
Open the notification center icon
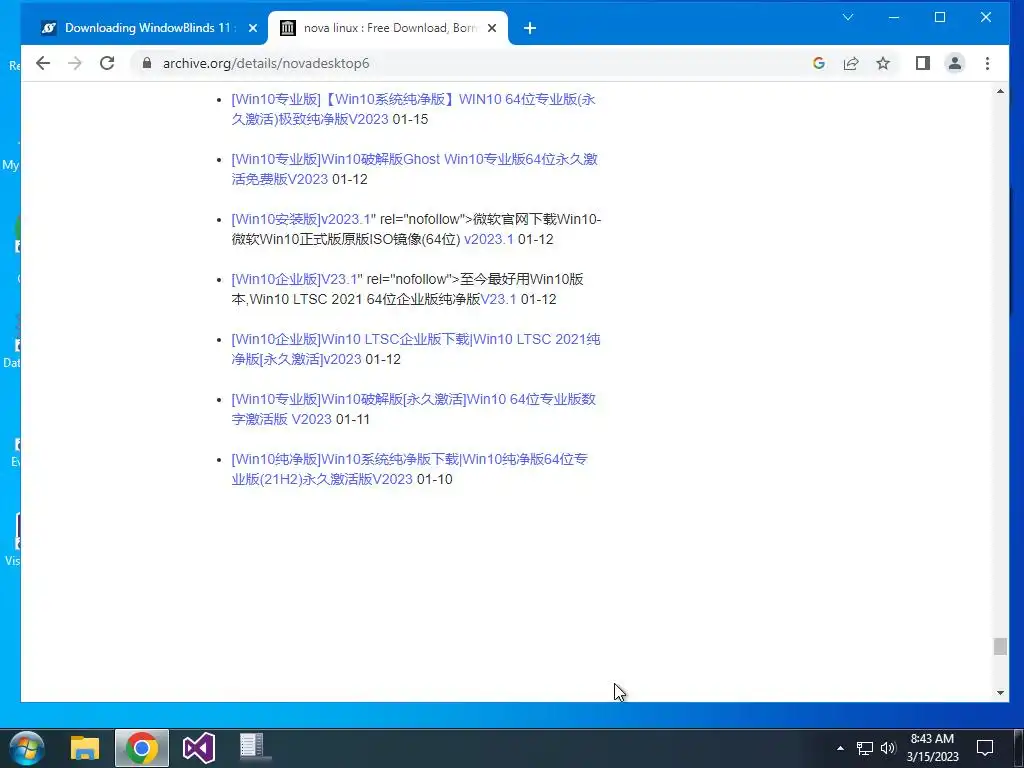985,748
